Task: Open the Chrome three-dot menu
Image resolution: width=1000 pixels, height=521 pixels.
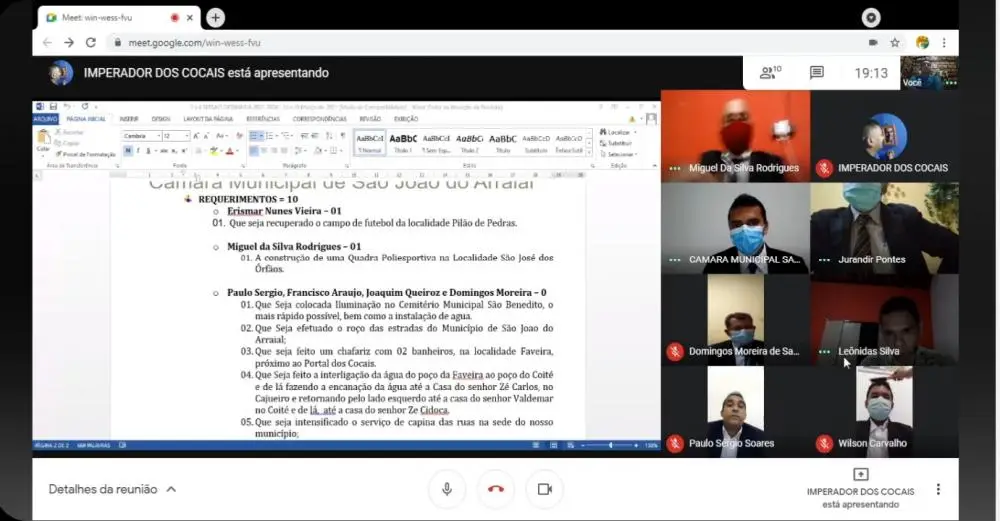Action: click(x=944, y=43)
